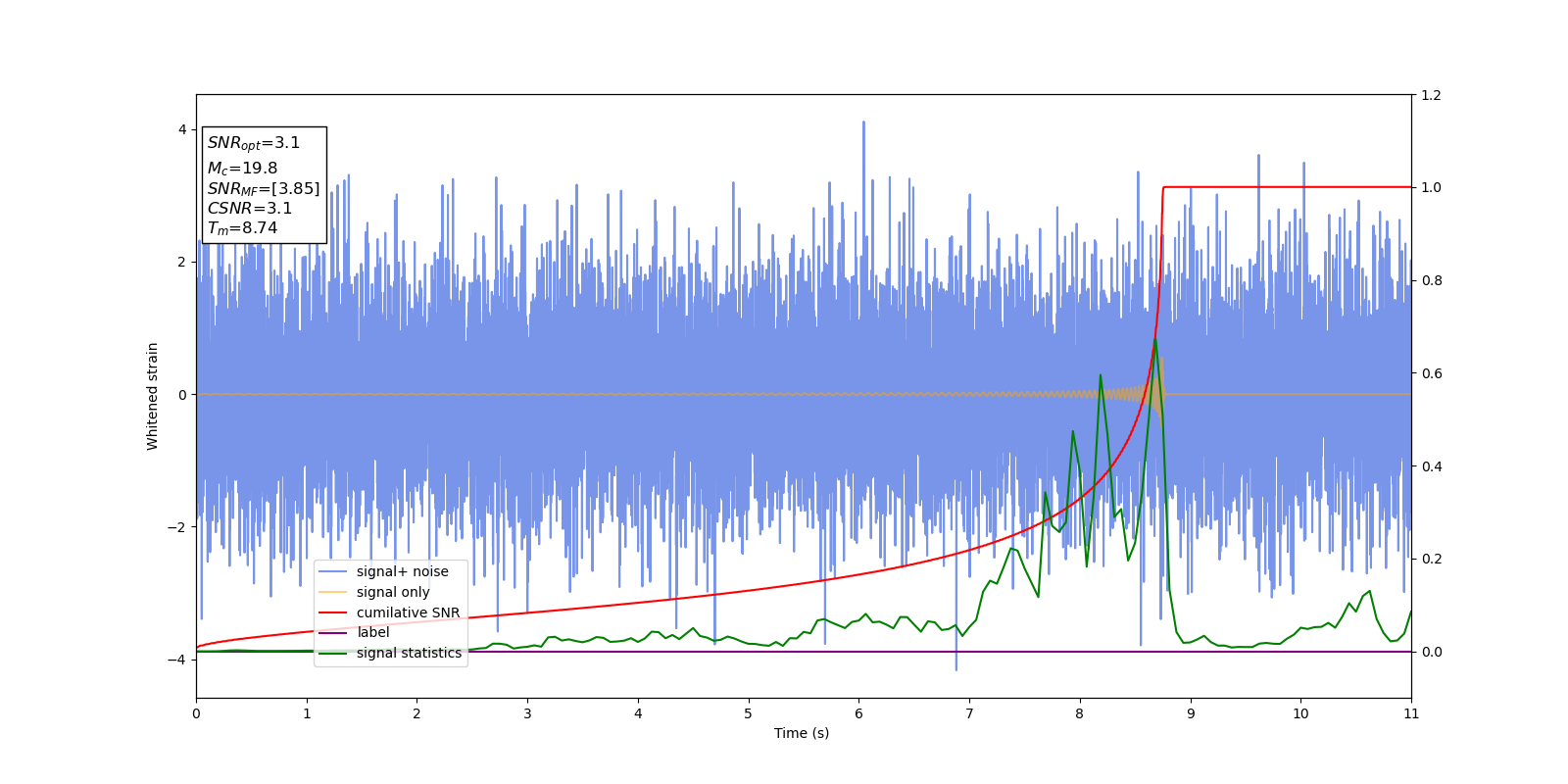
Task: Click the right y-axis tick label 0.4
Action: pyautogui.click(x=1431, y=466)
